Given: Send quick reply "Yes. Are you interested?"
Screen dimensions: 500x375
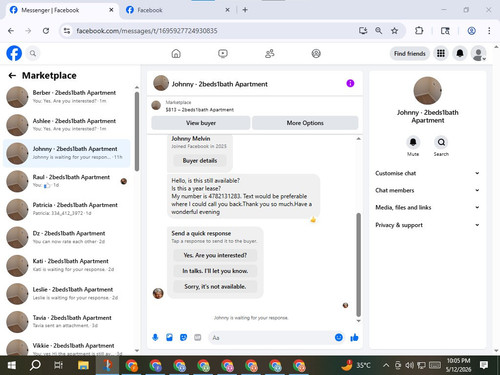Looking at the screenshot, I should pyautogui.click(x=215, y=255).
